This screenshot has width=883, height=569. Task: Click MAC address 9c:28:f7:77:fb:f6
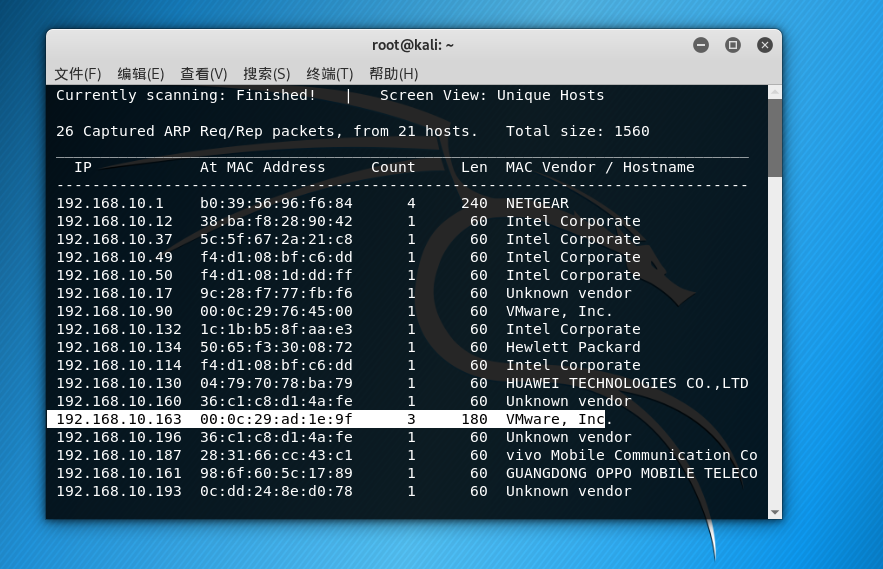tap(277, 294)
